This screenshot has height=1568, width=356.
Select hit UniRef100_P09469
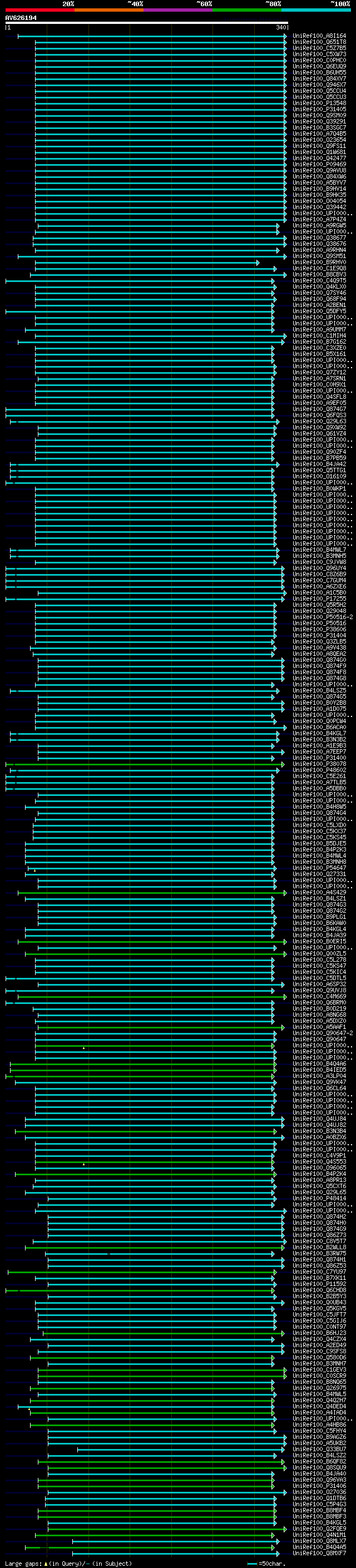tap(319, 164)
